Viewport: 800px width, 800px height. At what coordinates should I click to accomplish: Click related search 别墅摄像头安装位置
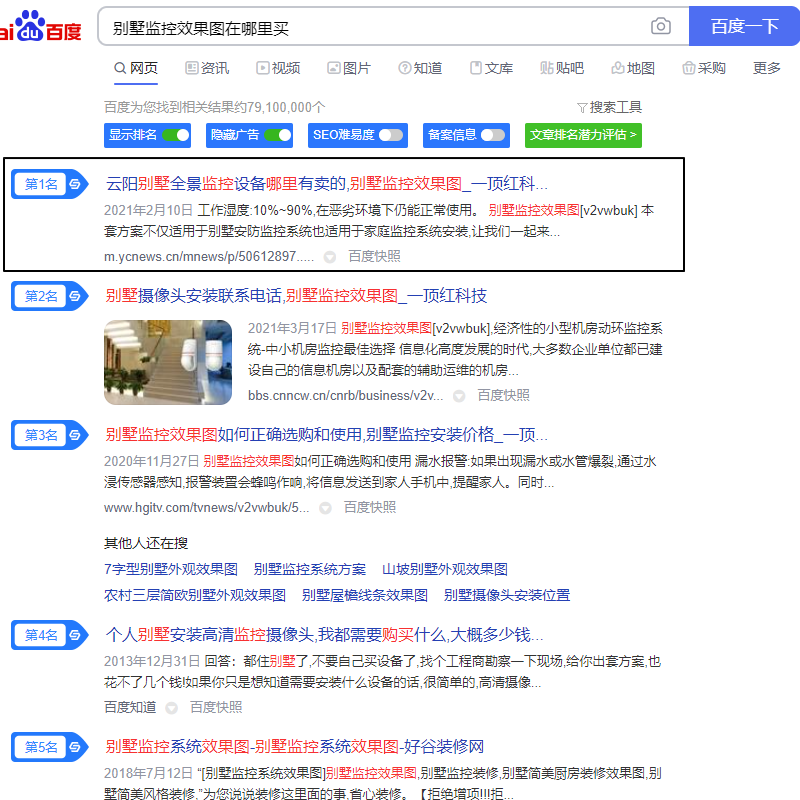507,595
